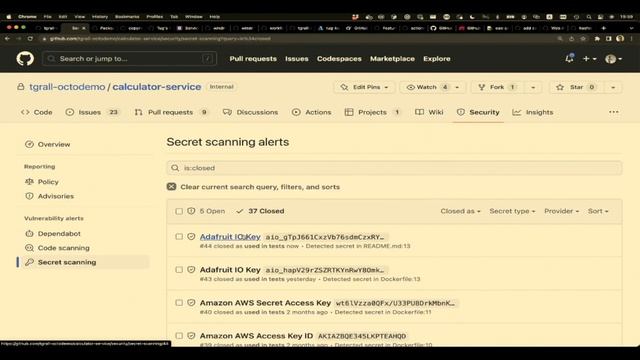Switch to the Insights tab
640x360 pixels.
point(533,112)
